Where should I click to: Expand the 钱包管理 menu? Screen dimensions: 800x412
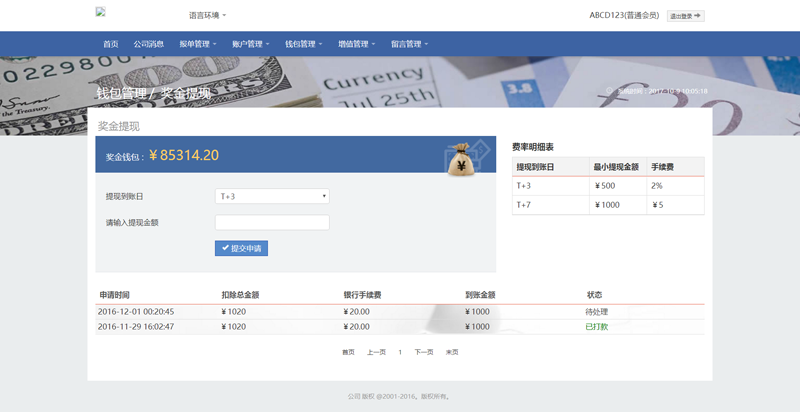304,44
